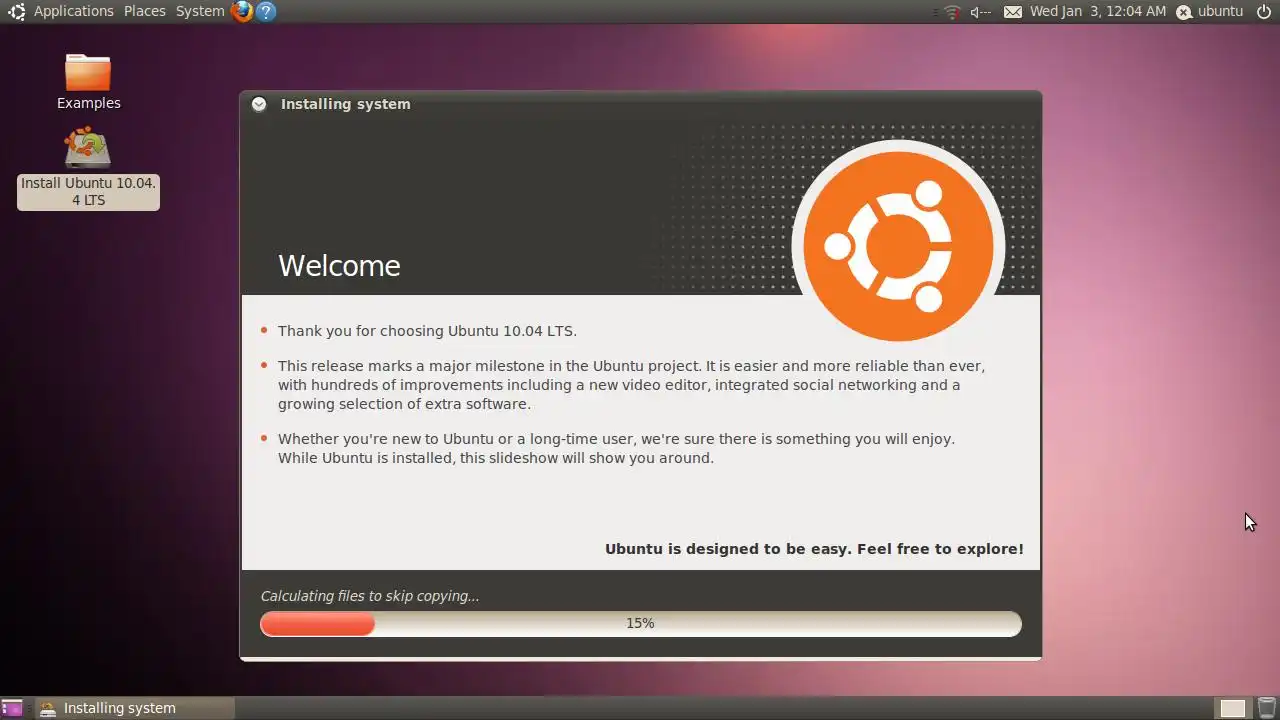Select the Examples folder on desktop
Screen dimensions: 1280x720
tap(88, 82)
